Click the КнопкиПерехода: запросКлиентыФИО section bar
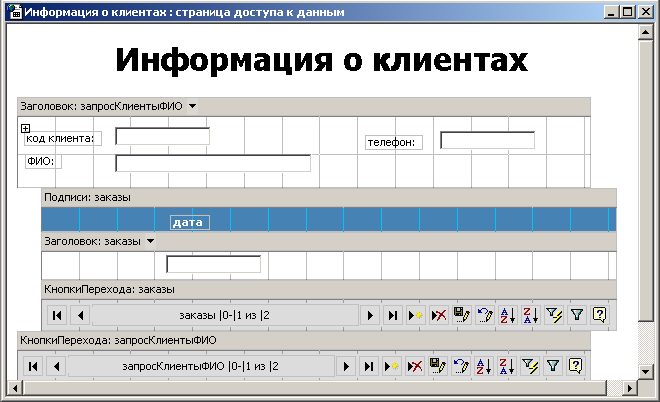 coord(303,340)
